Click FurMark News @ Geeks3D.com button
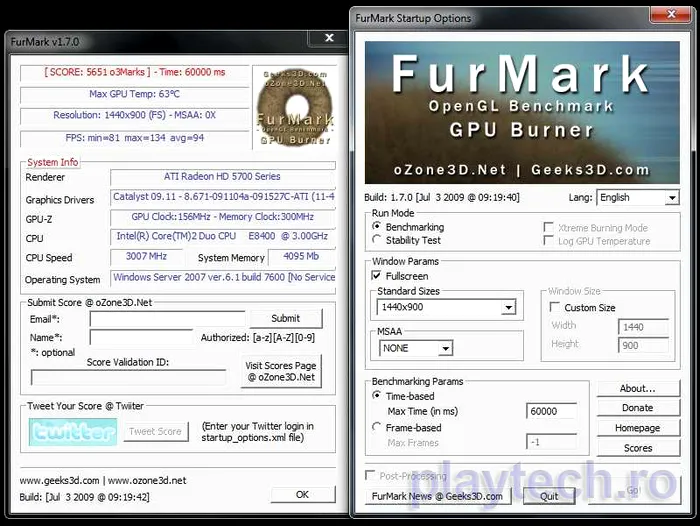Viewport: 700px width, 526px height. (438, 496)
